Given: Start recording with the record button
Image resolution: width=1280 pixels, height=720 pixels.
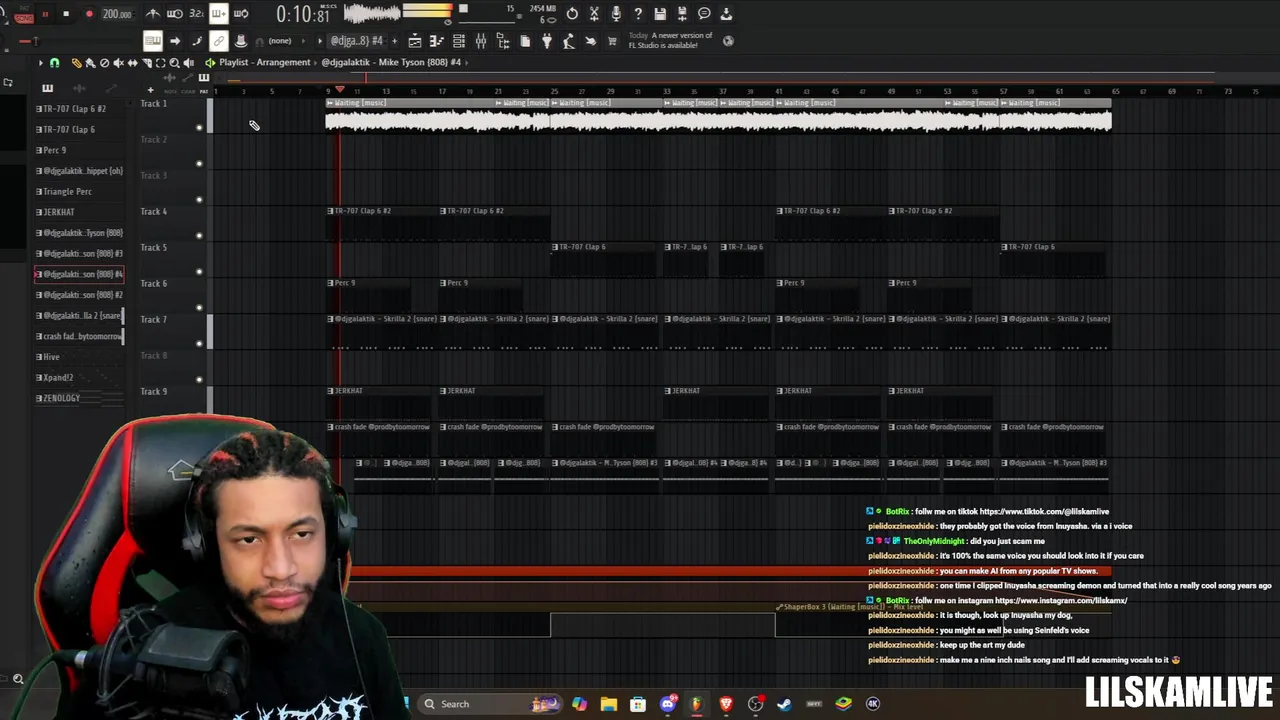Looking at the screenshot, I should pyautogui.click(x=89, y=14).
